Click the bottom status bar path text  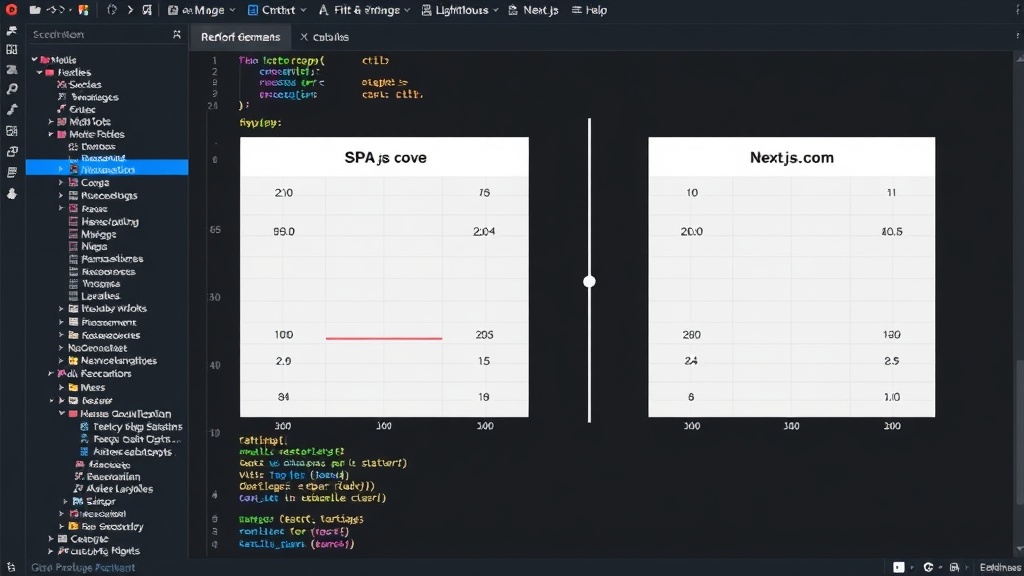click(x=83, y=568)
